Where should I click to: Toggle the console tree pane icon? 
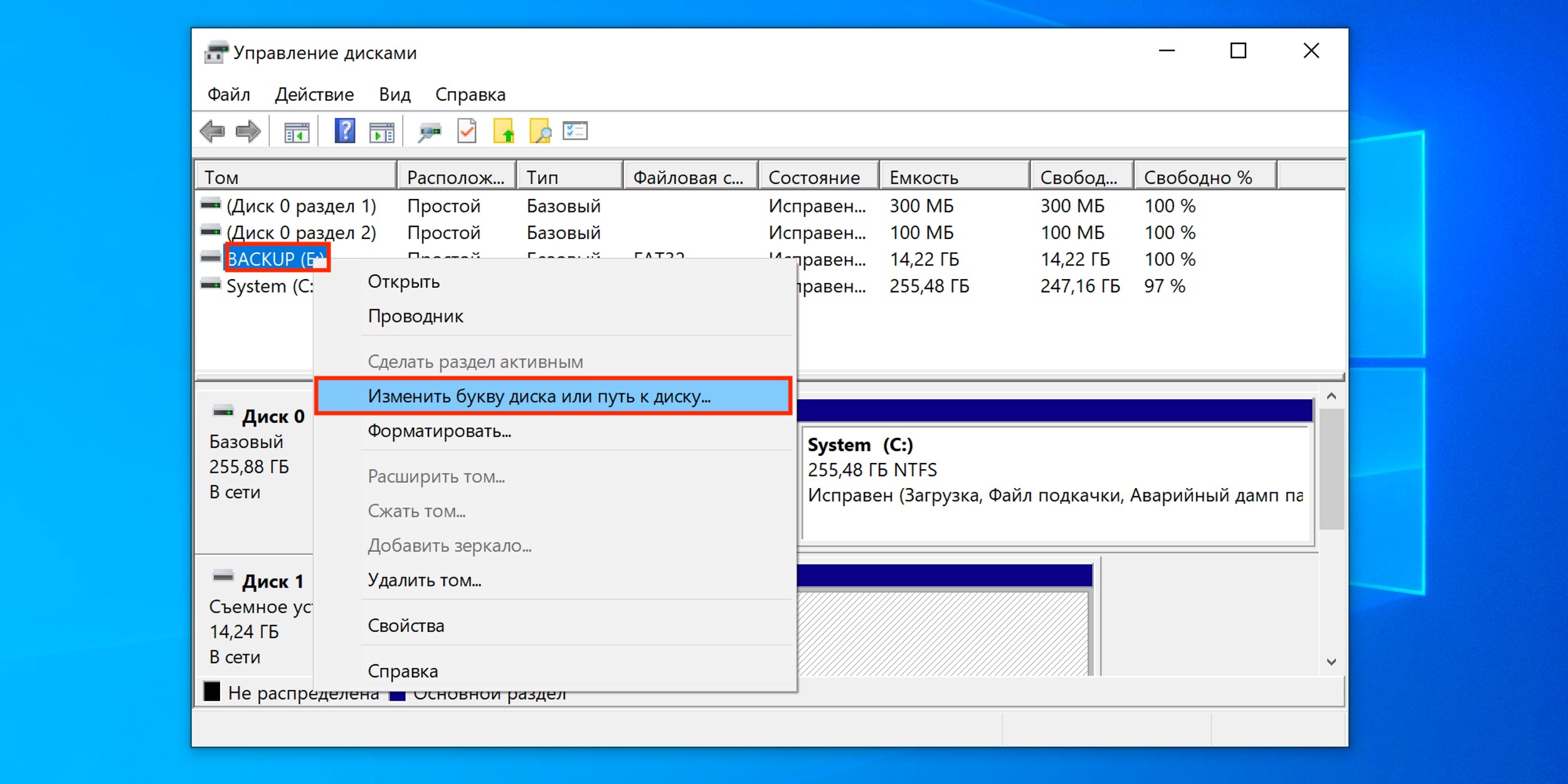[x=297, y=132]
